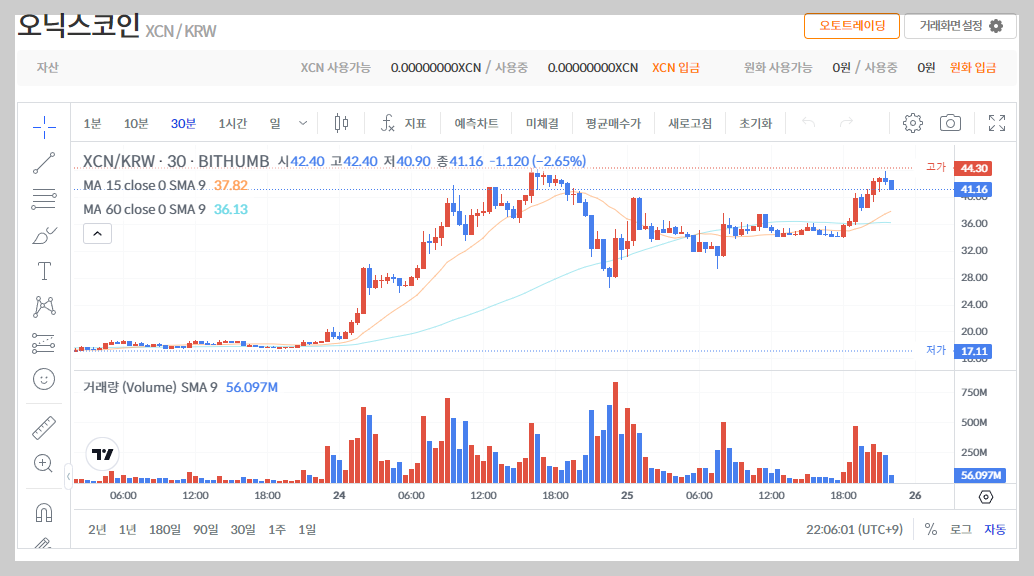Collapse the indicator legend

click(x=97, y=234)
